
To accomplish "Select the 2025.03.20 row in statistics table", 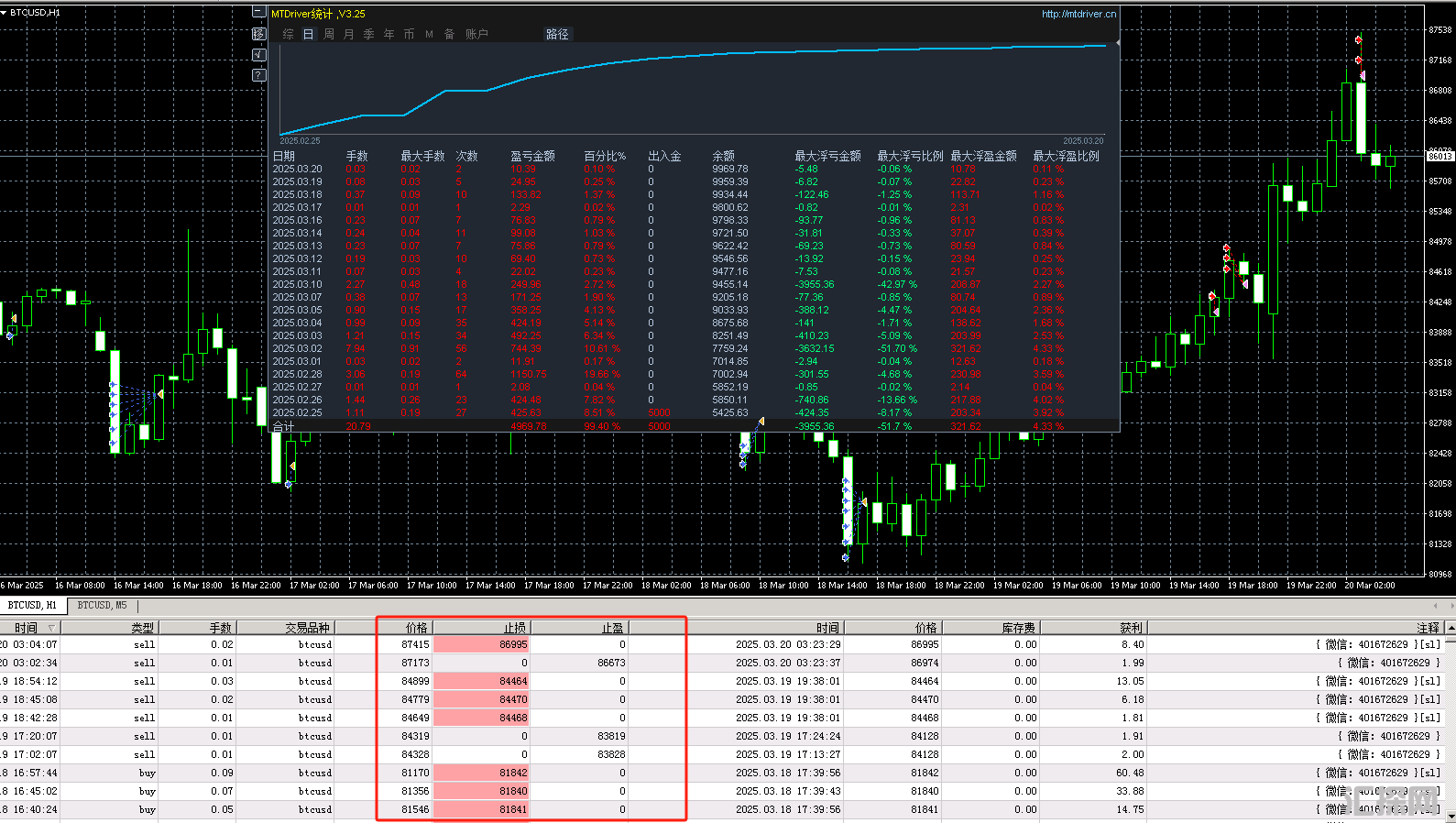I will coord(695,169).
